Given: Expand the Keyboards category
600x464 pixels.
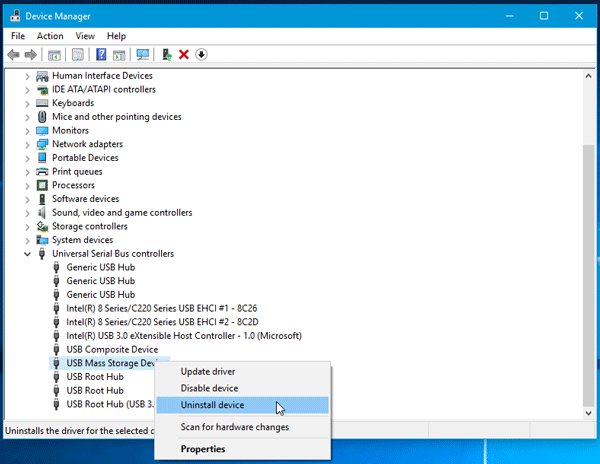Looking at the screenshot, I should 27,103.
